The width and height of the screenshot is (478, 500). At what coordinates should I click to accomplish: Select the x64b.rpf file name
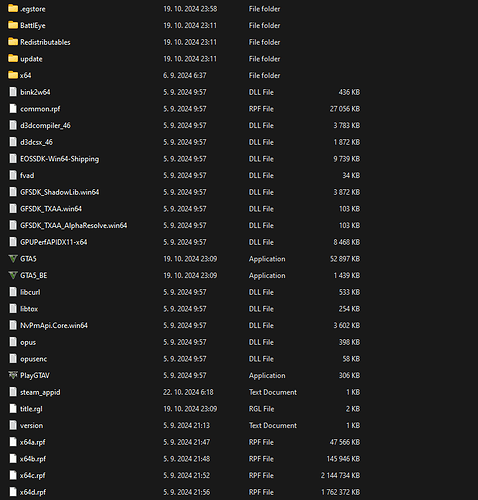click(x=33, y=459)
